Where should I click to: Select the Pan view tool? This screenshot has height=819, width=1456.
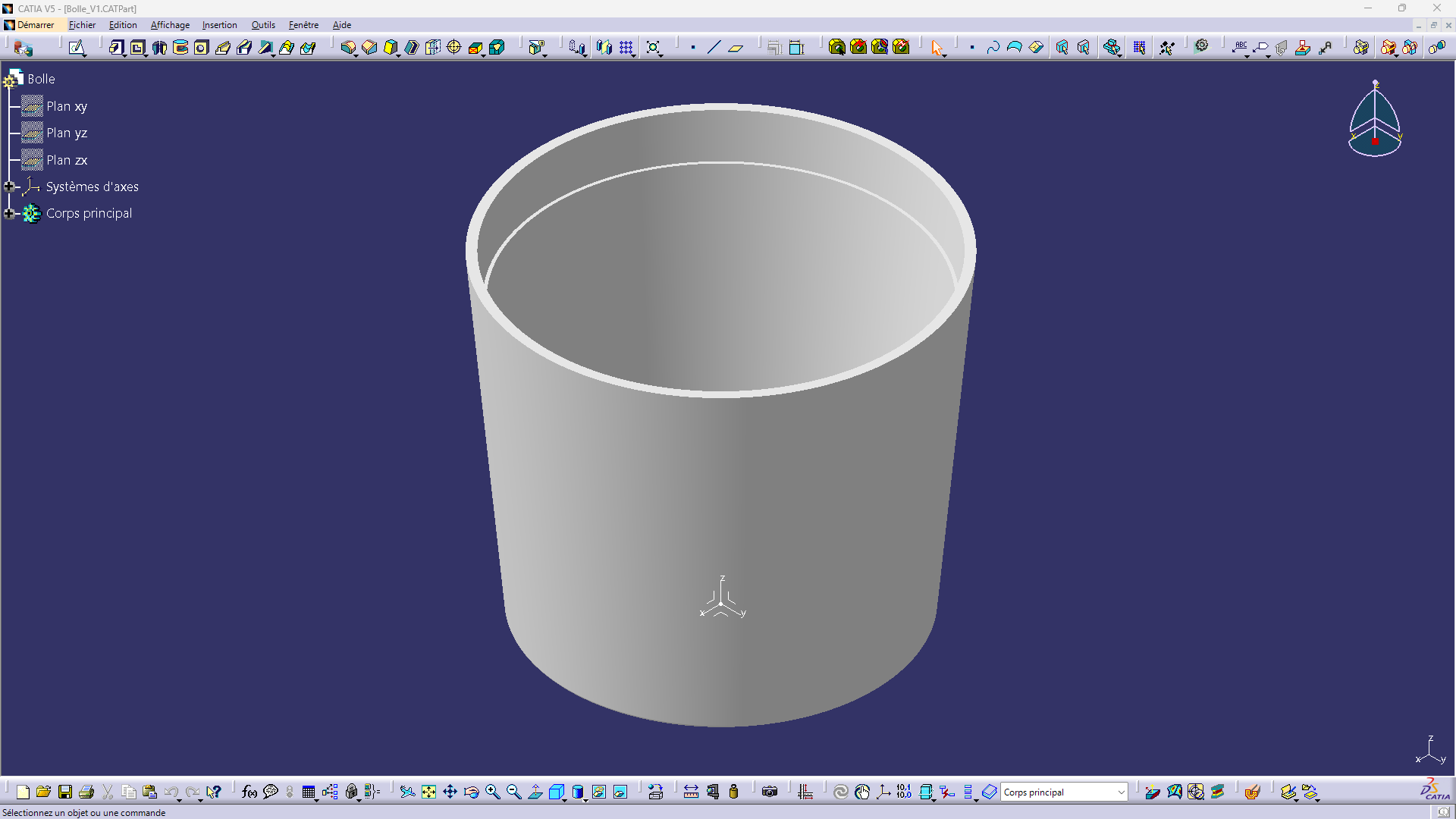(x=450, y=792)
